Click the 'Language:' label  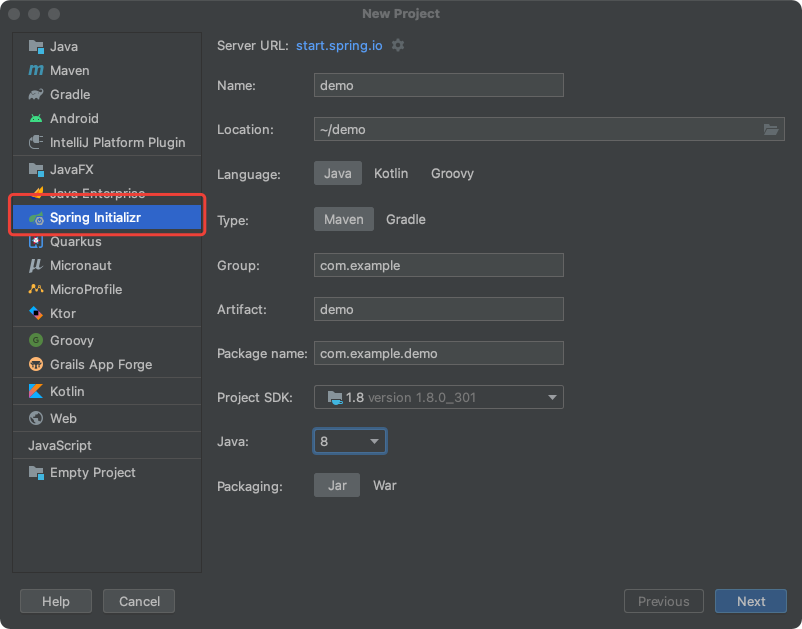(x=249, y=174)
